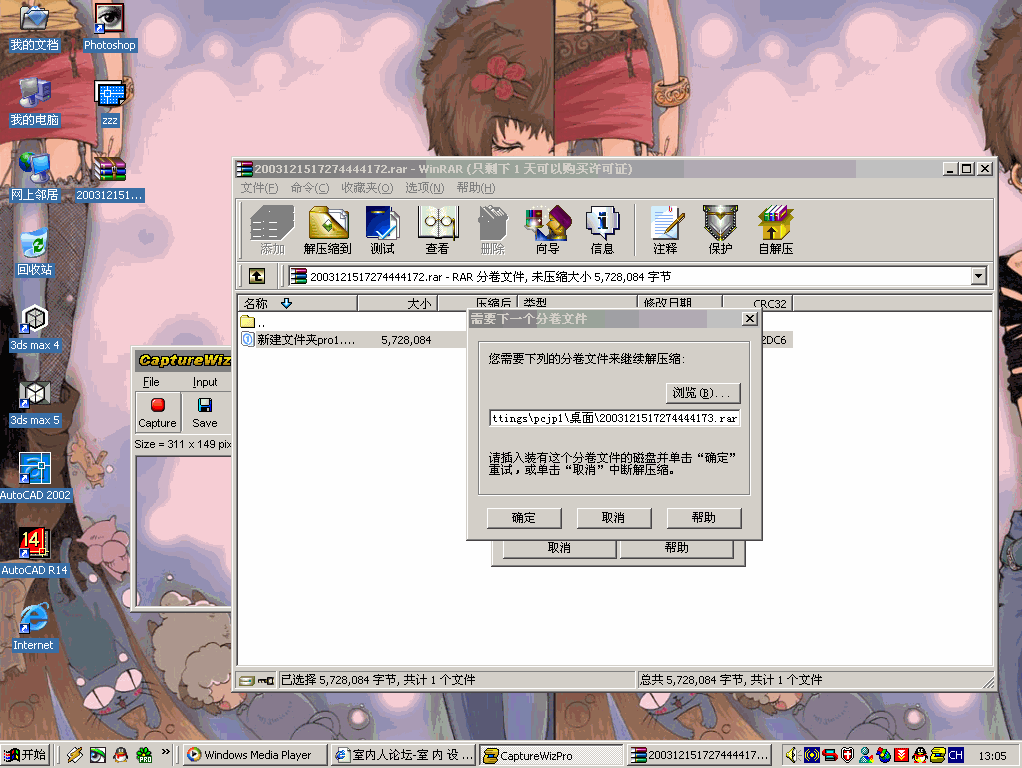Click the 开始 Start button
Screen dimensions: 1022x768
click(25, 755)
